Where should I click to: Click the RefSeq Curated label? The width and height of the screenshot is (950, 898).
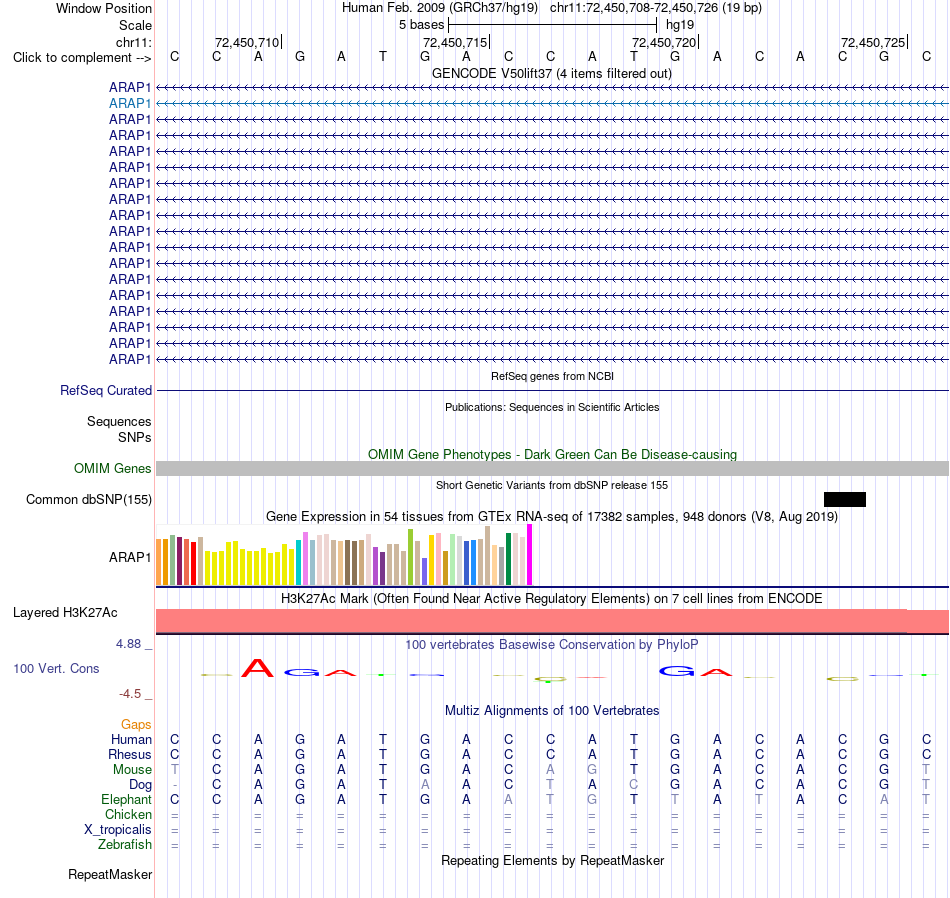(x=105, y=390)
